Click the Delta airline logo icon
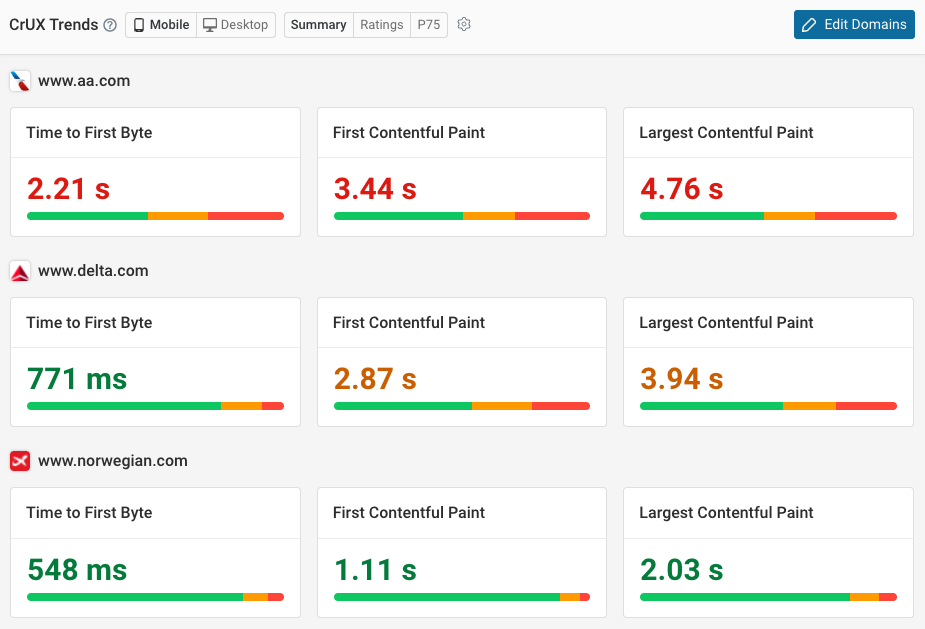 point(20,270)
